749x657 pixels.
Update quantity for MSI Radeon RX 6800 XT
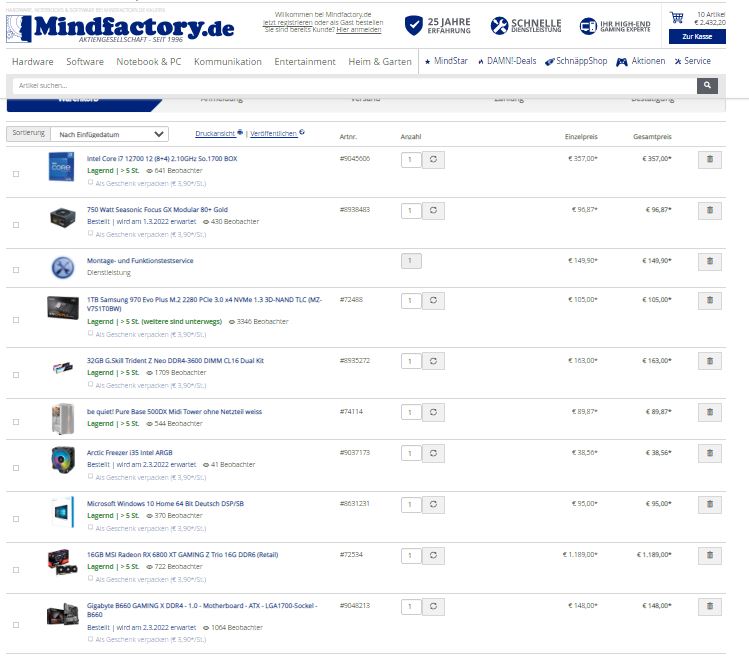coord(433,556)
